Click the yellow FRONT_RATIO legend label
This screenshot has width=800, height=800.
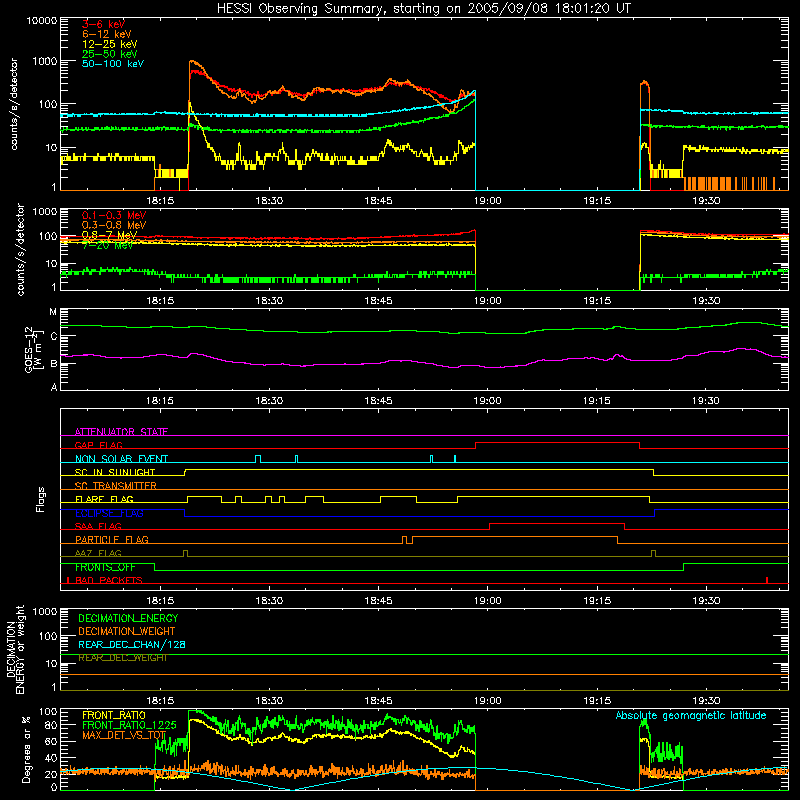click(114, 715)
